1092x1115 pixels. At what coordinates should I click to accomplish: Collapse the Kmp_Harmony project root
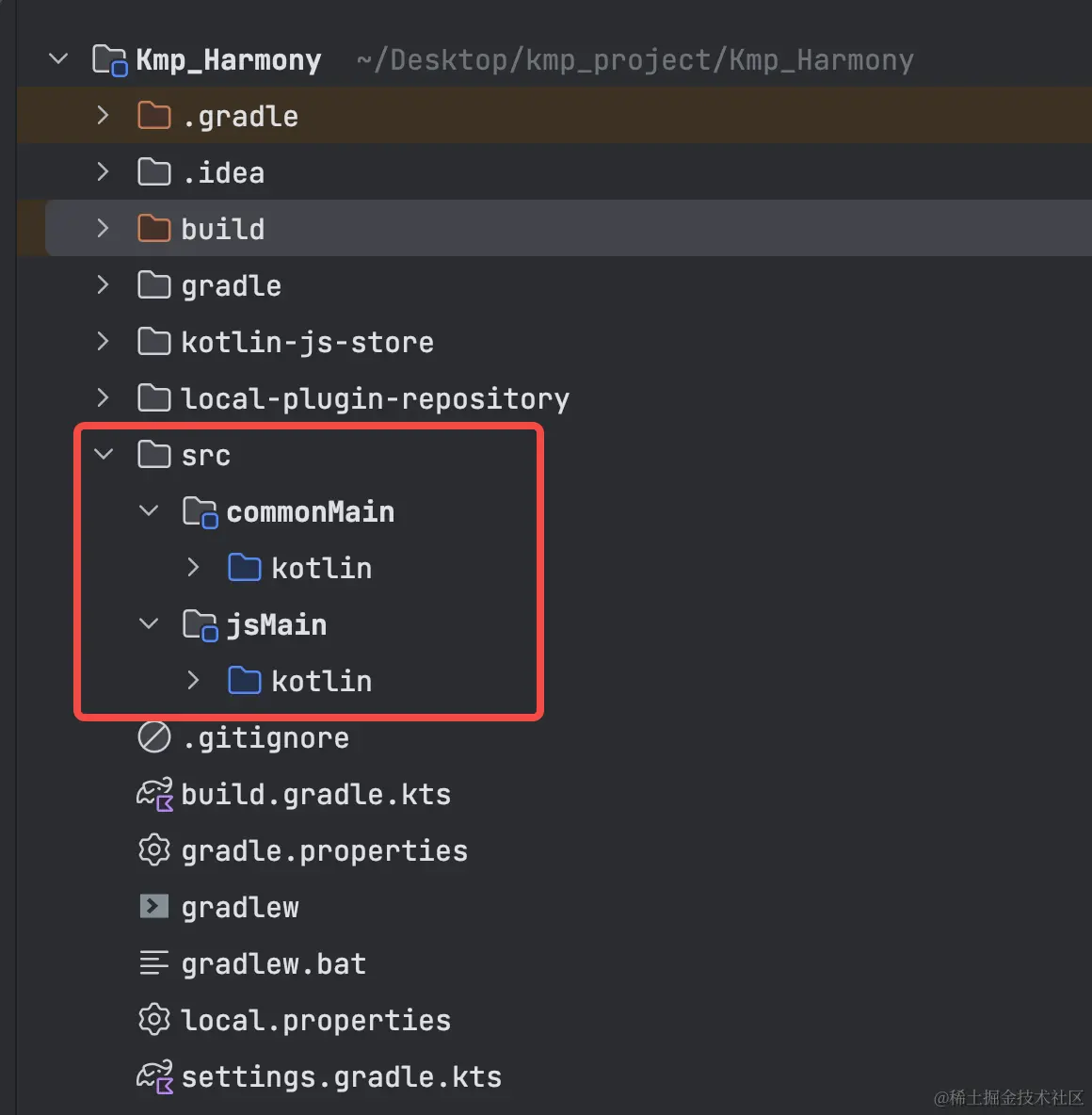click(x=58, y=59)
